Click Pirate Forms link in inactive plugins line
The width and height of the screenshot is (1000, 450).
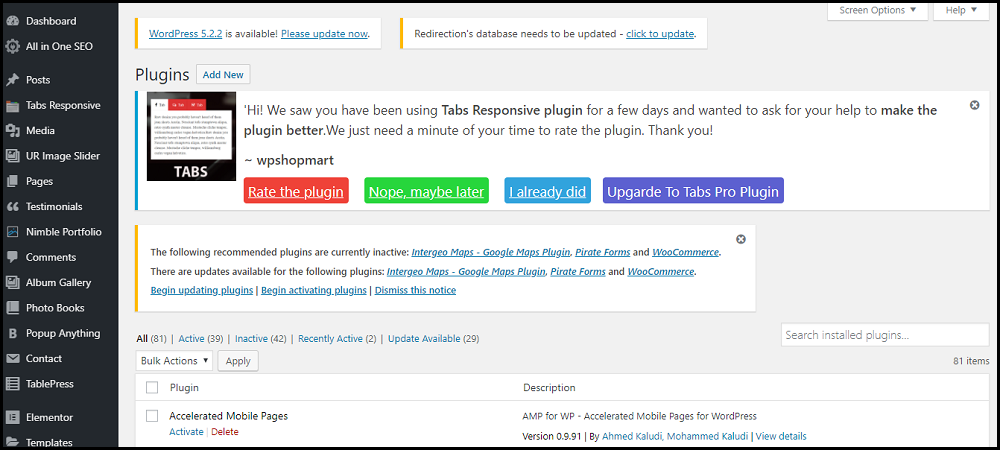[603, 252]
